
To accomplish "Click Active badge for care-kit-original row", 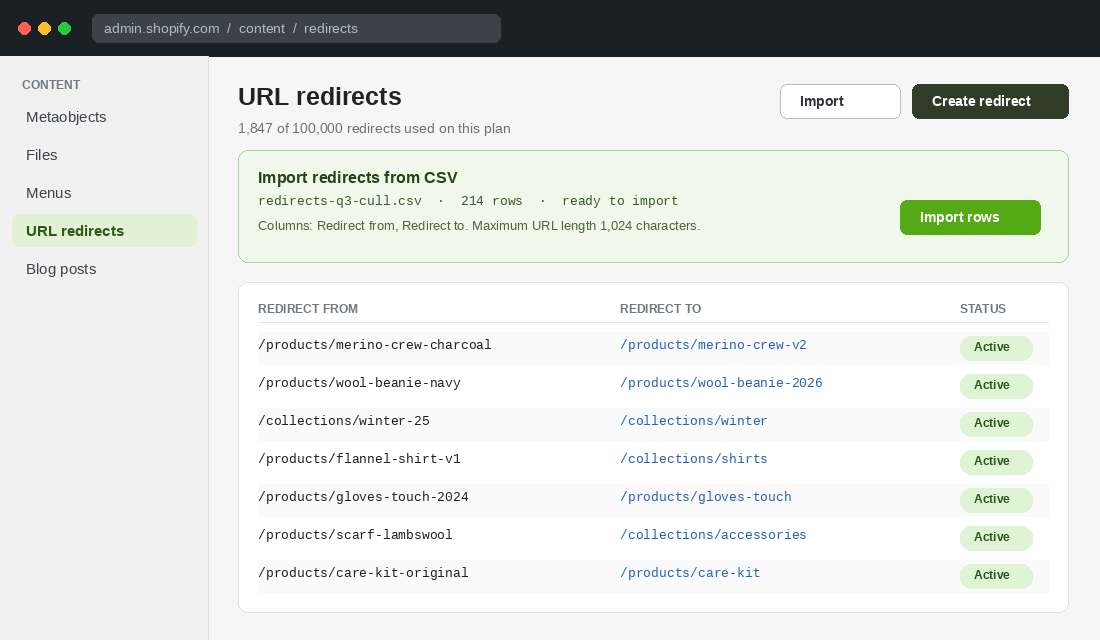I will pyautogui.click(x=996, y=575).
